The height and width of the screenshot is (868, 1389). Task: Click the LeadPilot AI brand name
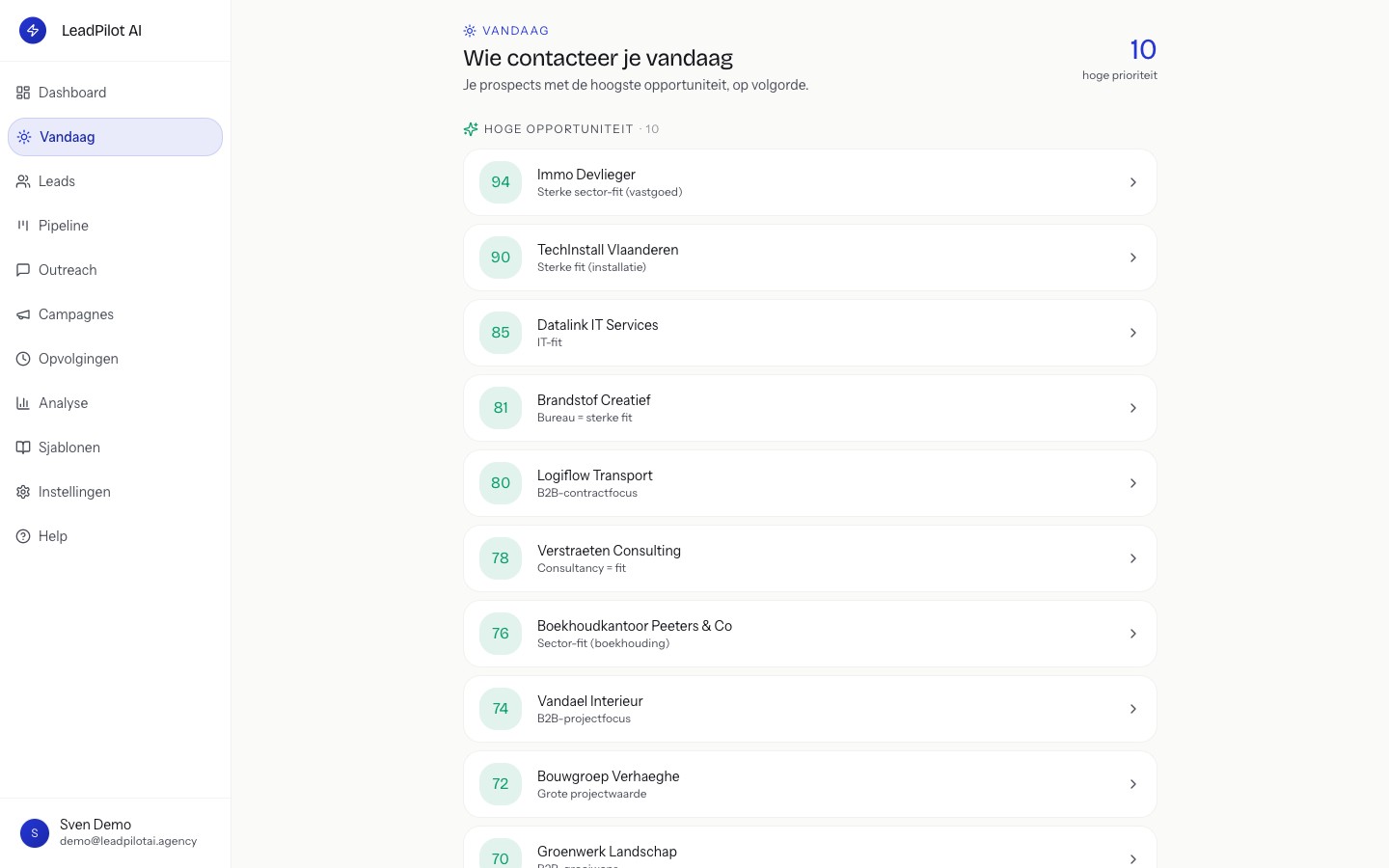tap(101, 31)
